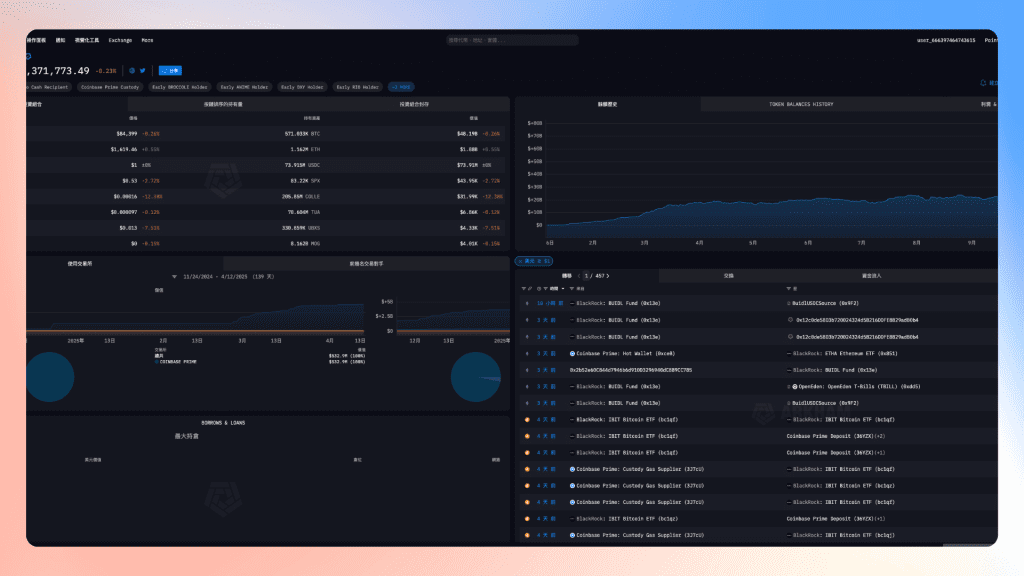
Task: Open the 11/24/2024 - 4/12/2025 date range dropdown
Action: (x=223, y=277)
